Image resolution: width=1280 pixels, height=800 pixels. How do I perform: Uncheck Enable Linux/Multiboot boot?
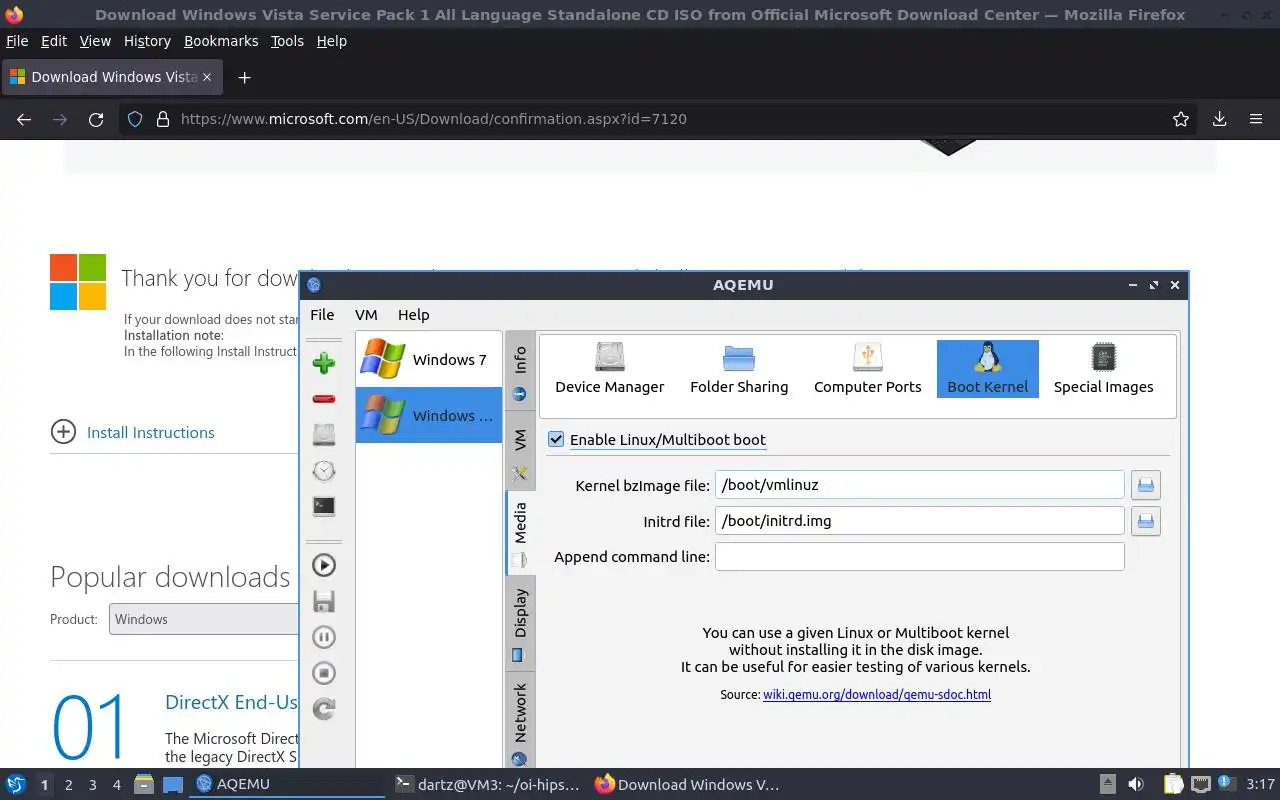[x=556, y=439]
